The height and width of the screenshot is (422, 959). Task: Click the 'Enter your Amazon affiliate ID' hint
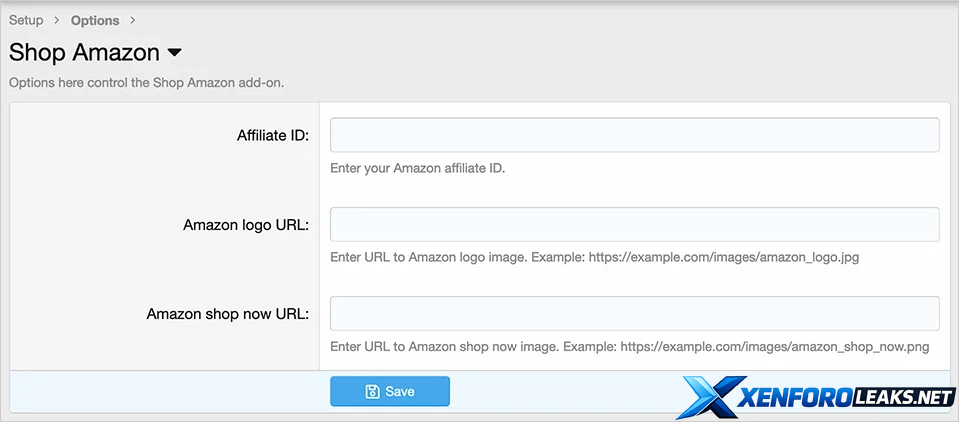point(417,168)
